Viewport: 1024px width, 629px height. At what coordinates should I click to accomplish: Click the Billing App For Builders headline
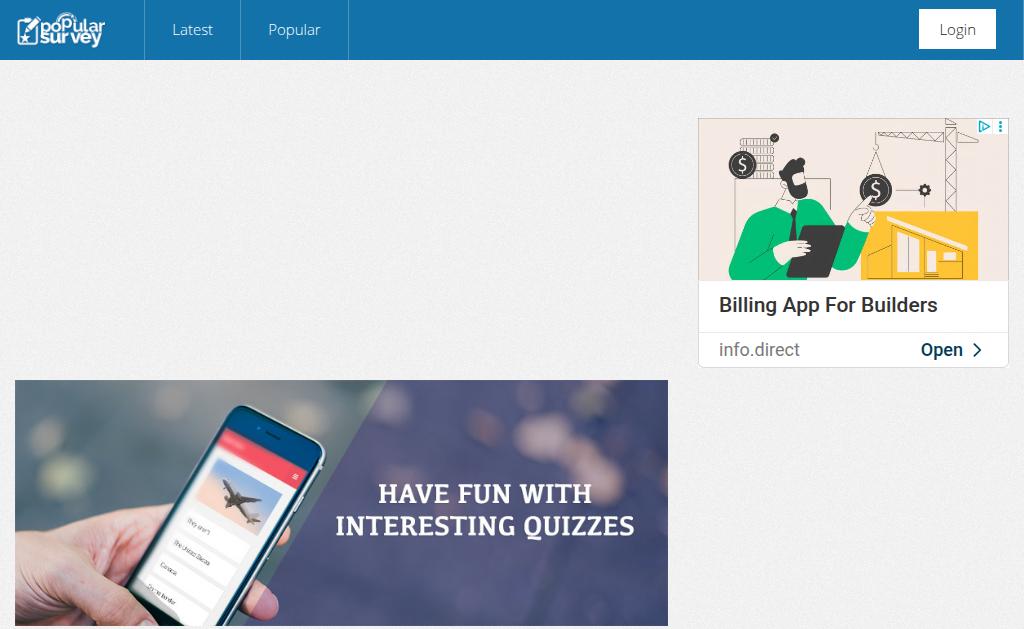coord(827,305)
